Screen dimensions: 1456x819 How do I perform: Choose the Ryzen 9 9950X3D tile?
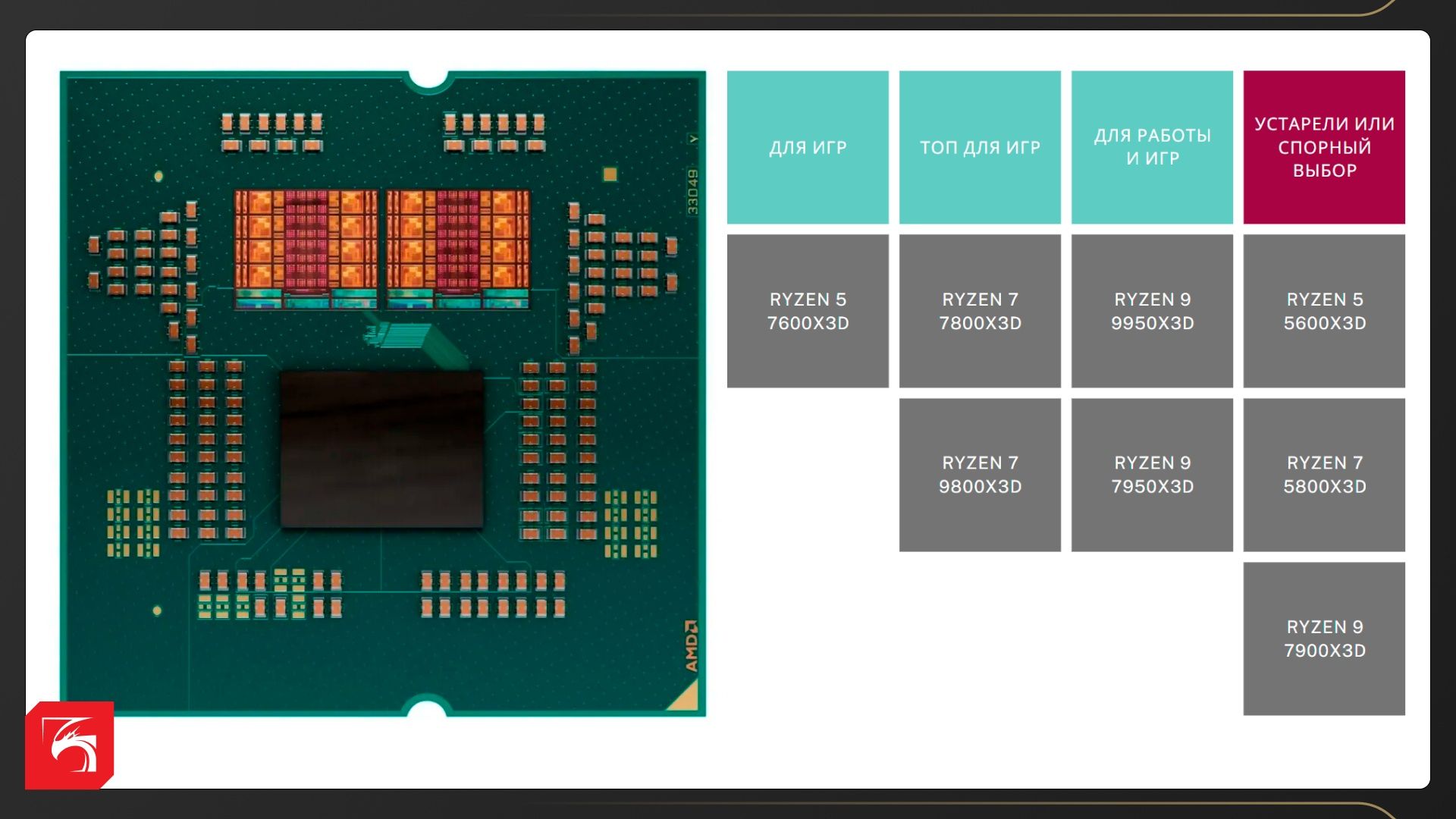click(x=1152, y=311)
